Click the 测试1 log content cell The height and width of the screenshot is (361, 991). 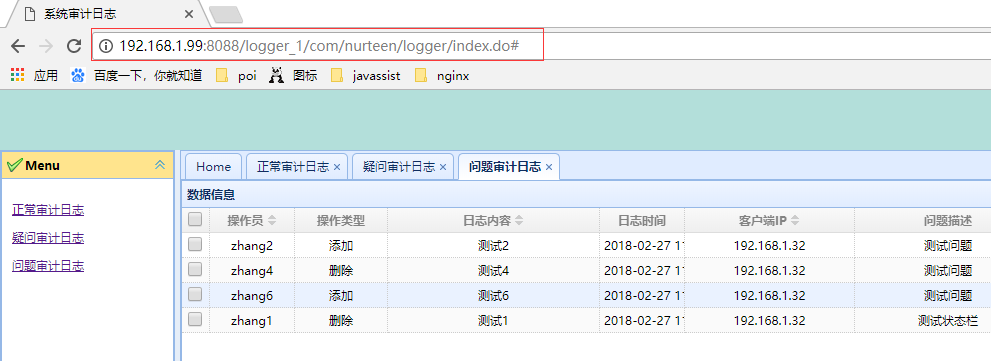click(494, 321)
